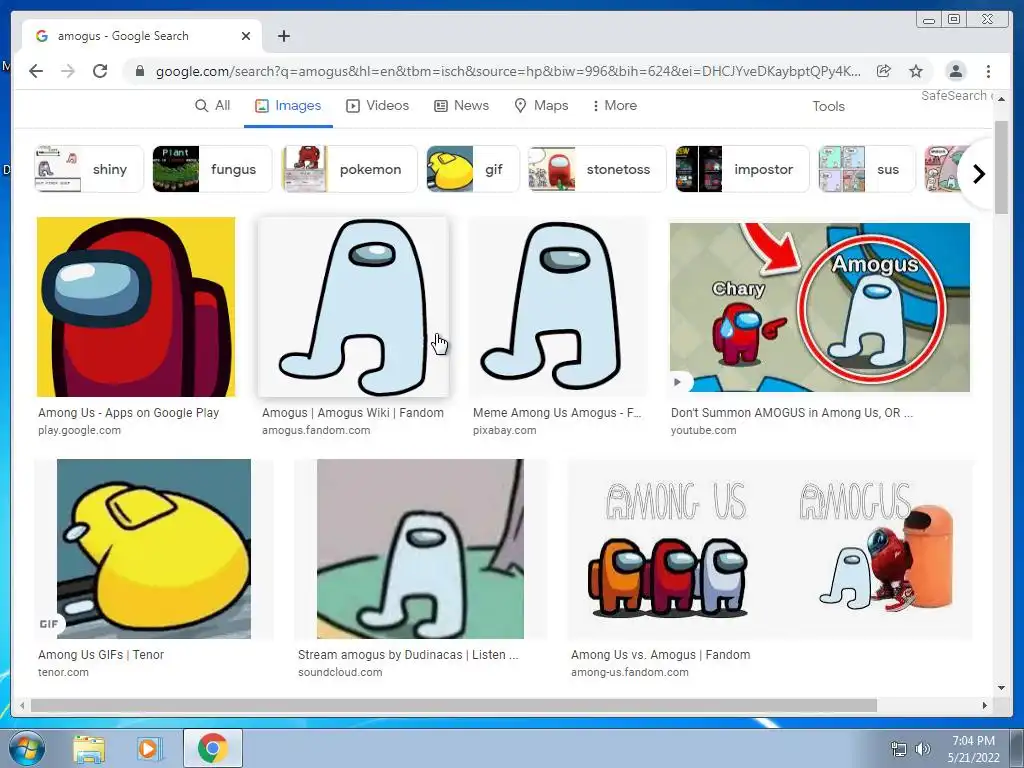Click the vertical scrollbar down arrow

tap(1001, 687)
